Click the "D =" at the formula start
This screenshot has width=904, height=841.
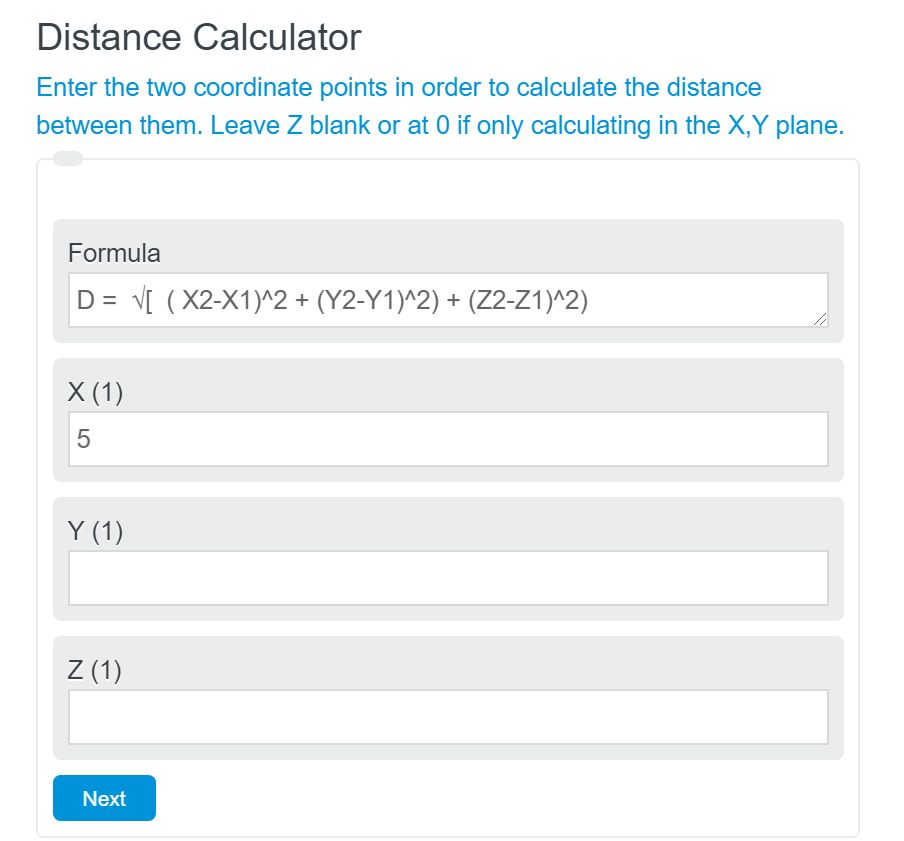tap(97, 301)
